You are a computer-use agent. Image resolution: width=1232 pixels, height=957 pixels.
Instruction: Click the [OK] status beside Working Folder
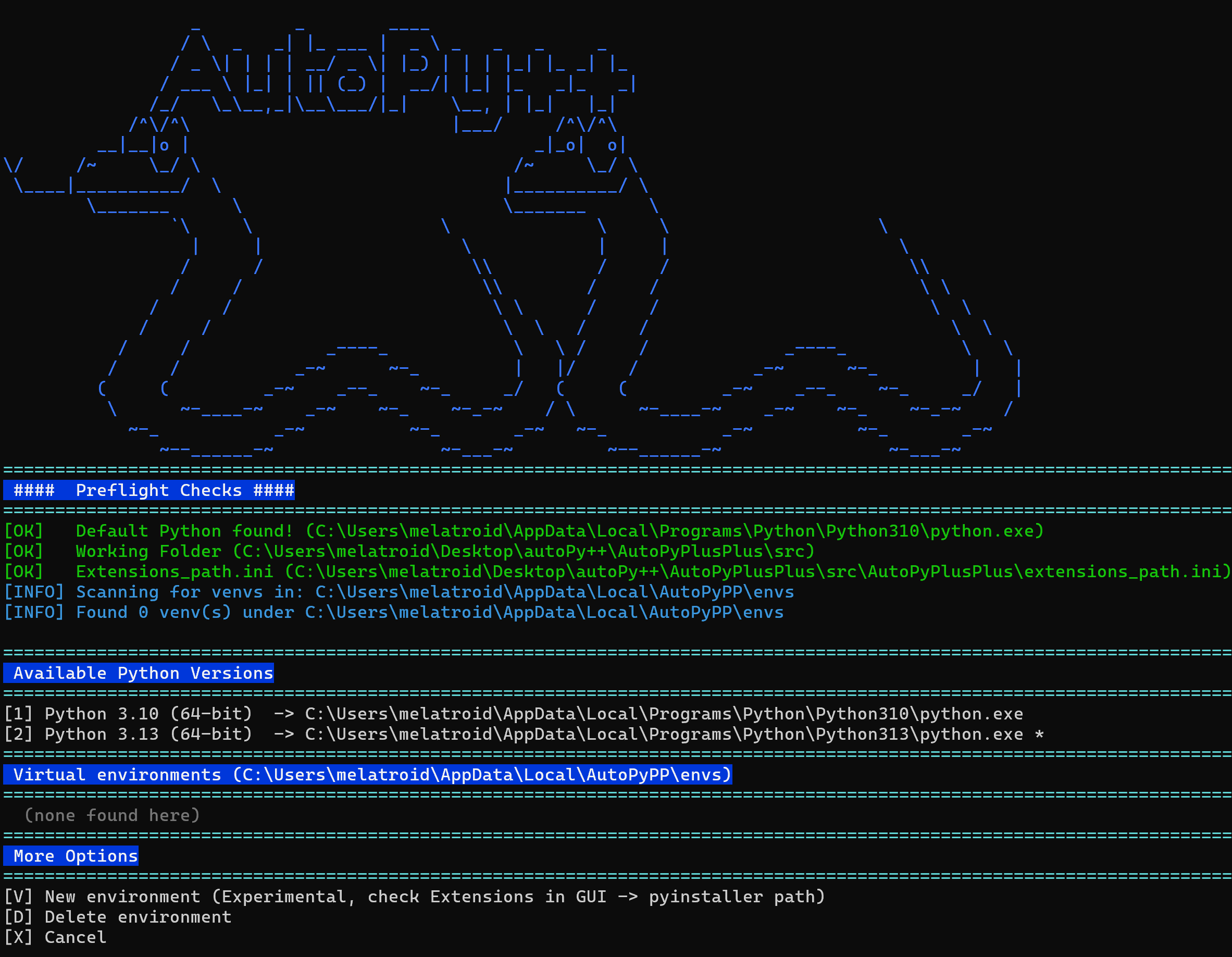tap(23, 551)
